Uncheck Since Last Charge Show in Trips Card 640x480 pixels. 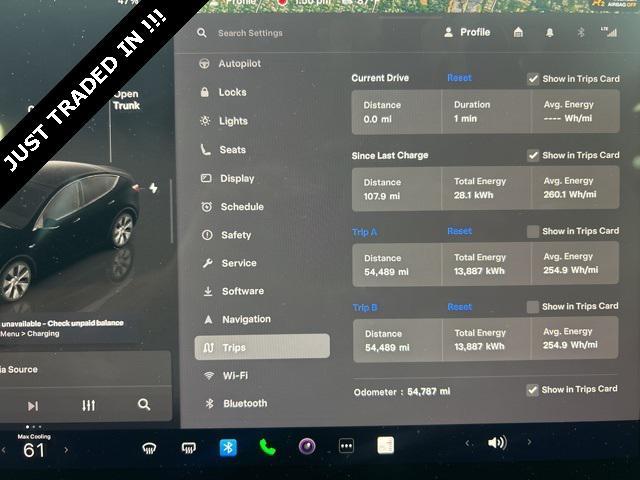(x=533, y=156)
